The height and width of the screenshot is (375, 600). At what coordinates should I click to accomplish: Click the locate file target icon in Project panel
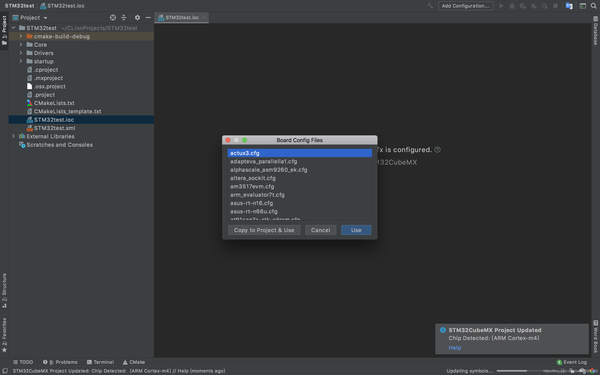point(113,18)
